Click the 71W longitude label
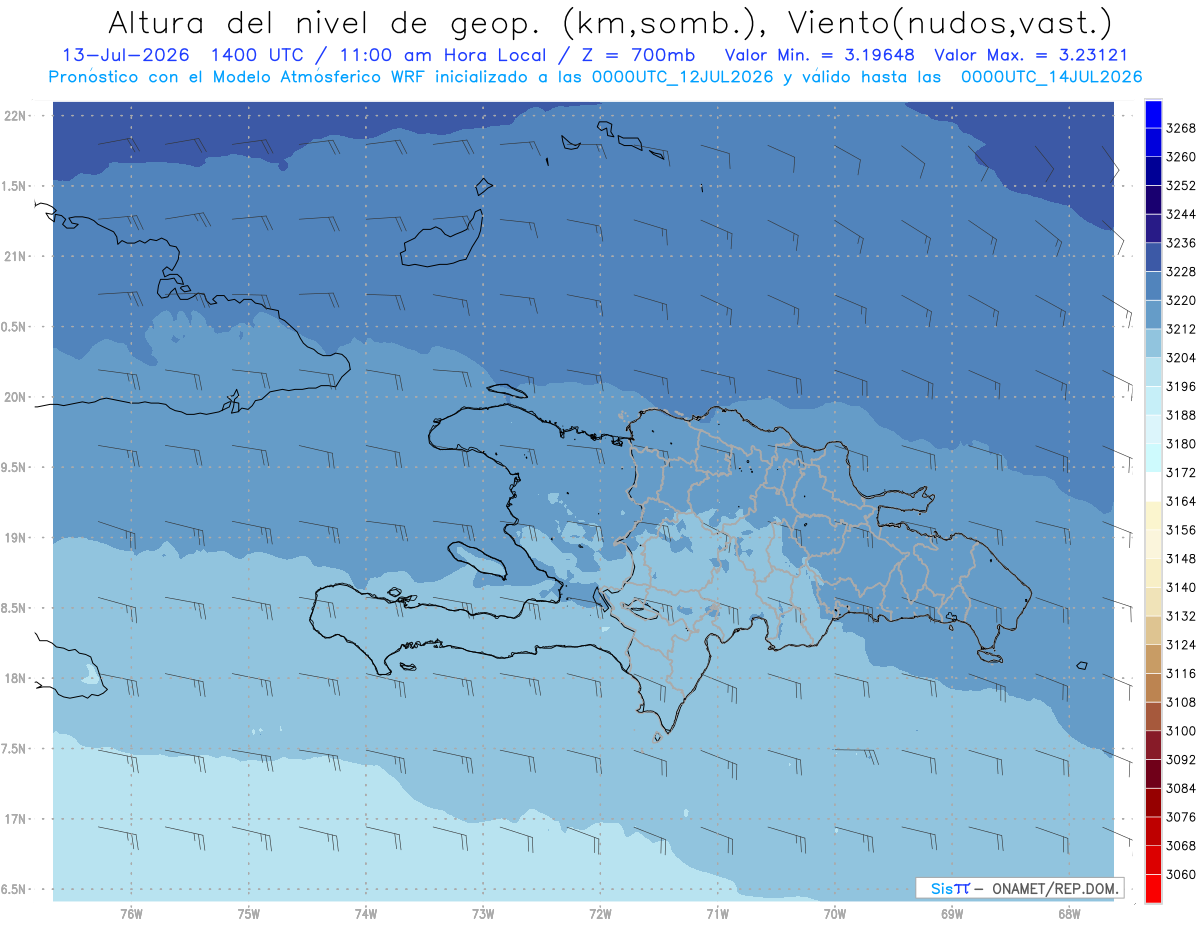Image resolution: width=1200 pixels, height=927 pixels. [x=717, y=913]
